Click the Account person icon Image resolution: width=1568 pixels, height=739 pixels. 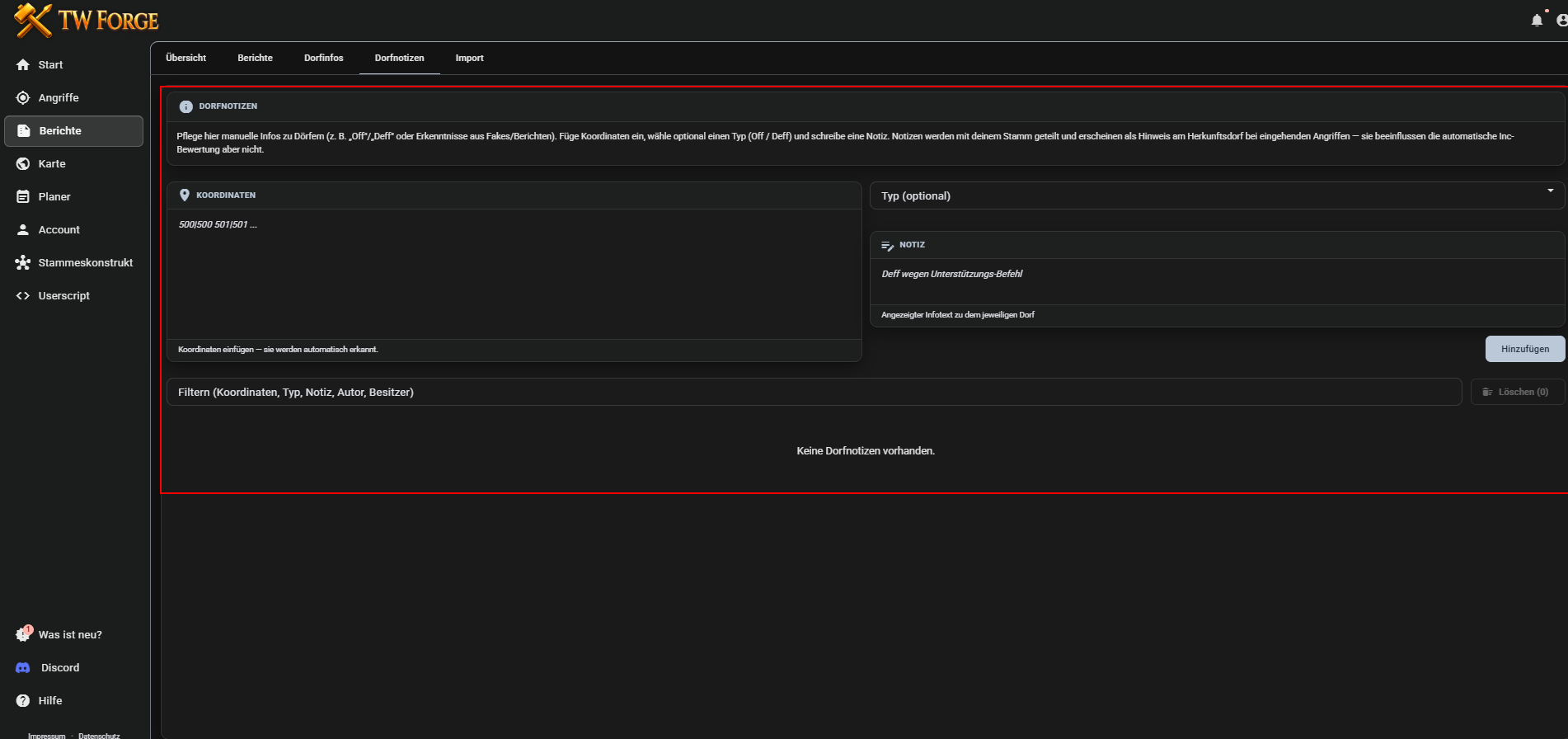tap(23, 229)
